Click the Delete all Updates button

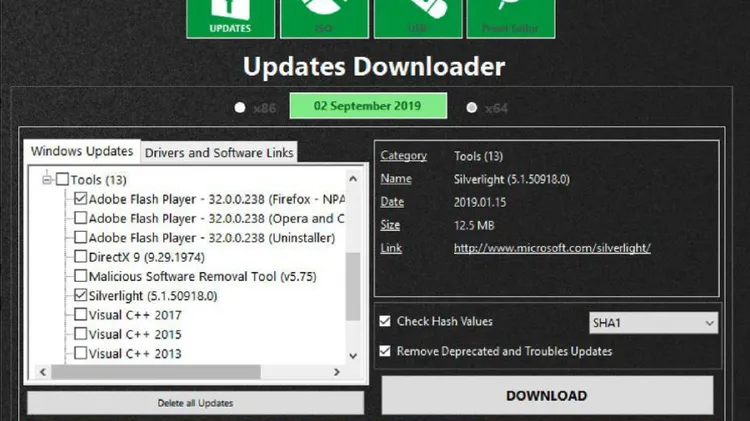[196, 403]
